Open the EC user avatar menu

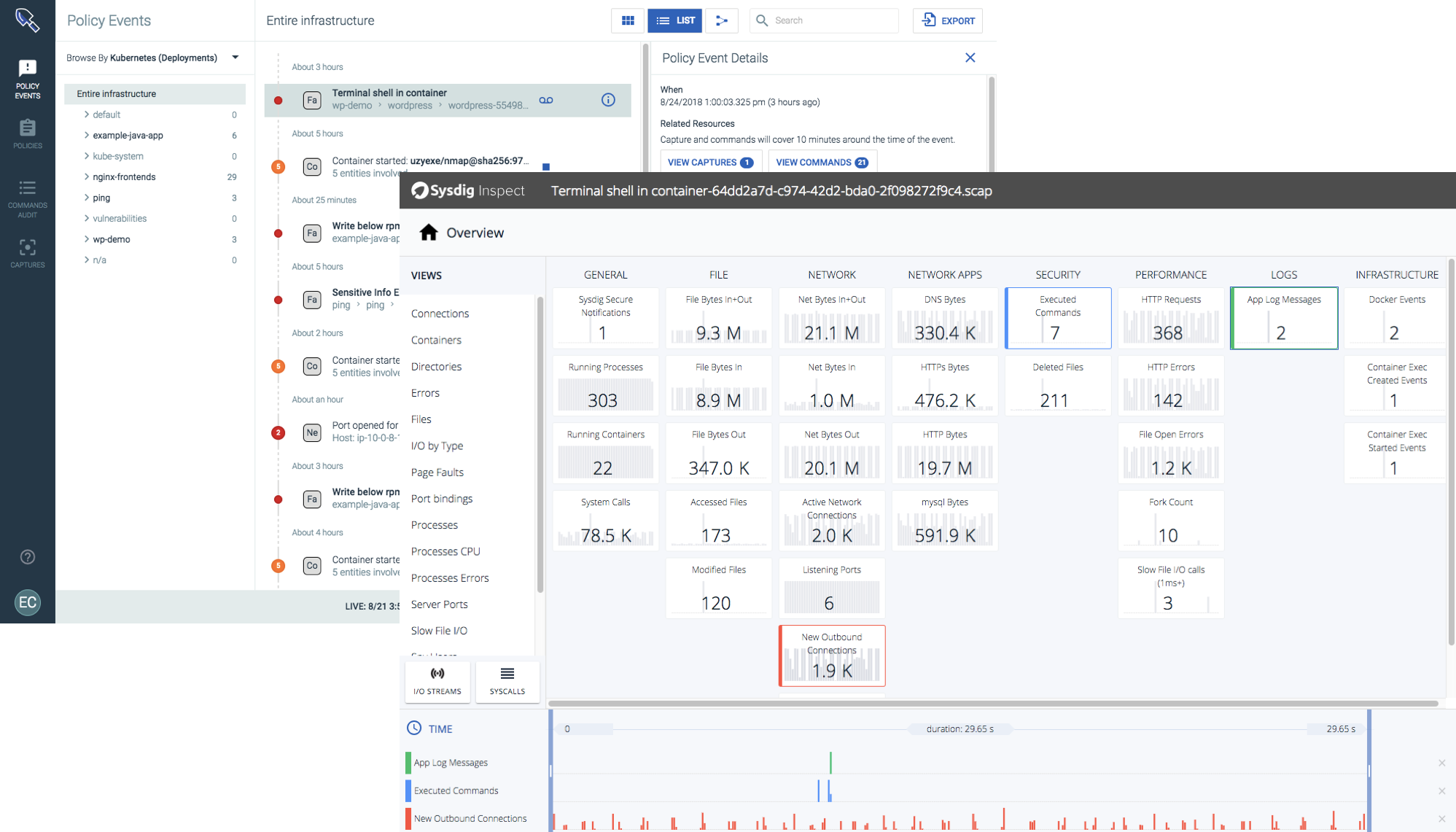click(28, 602)
